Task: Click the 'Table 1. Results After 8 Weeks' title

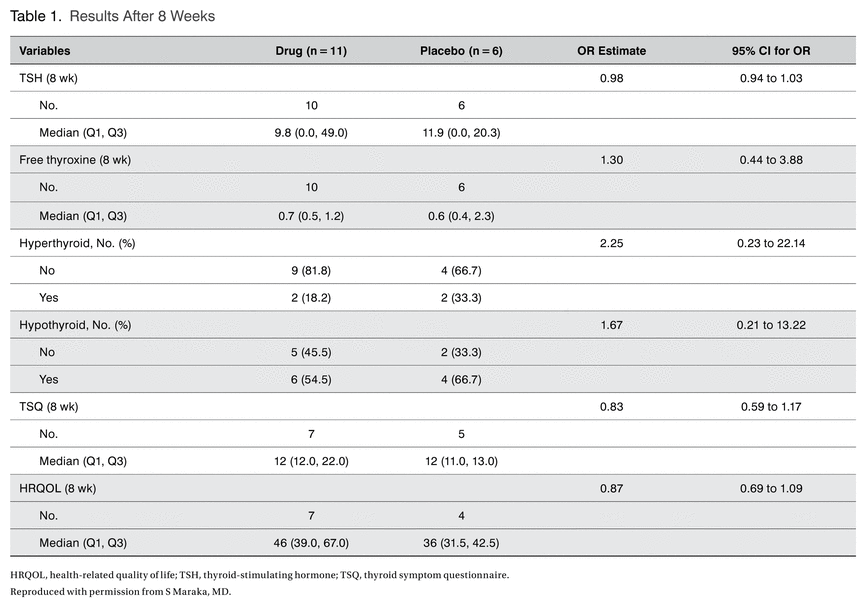Action: coord(112,16)
